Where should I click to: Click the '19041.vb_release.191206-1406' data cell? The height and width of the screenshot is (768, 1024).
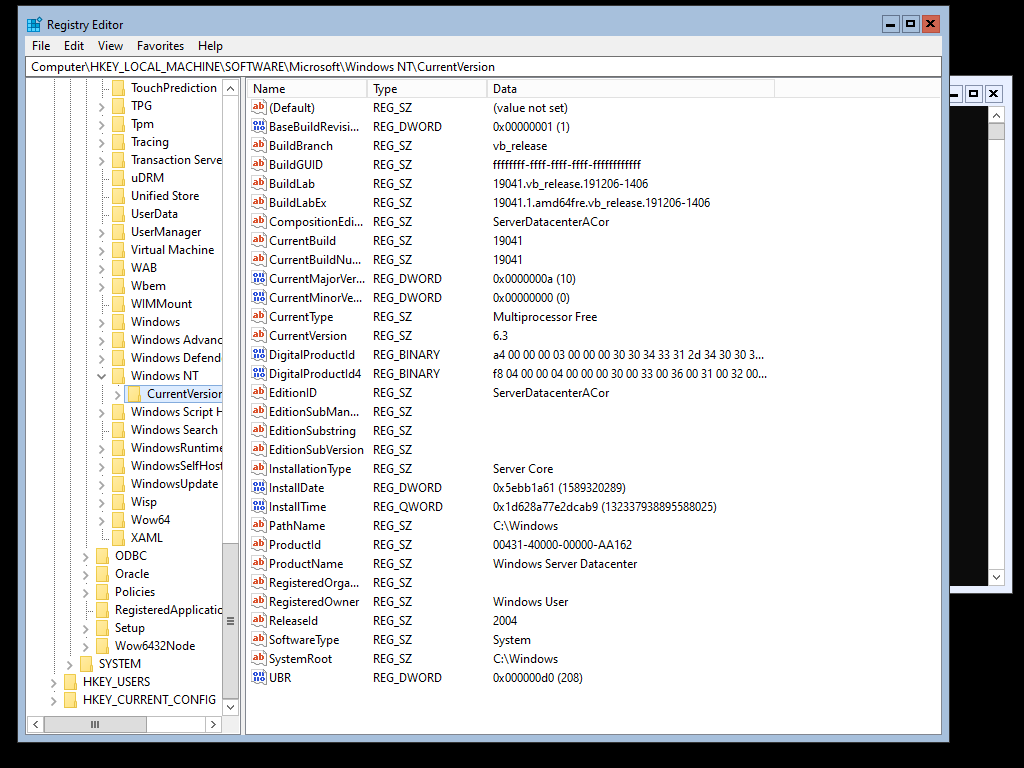[x=571, y=184]
